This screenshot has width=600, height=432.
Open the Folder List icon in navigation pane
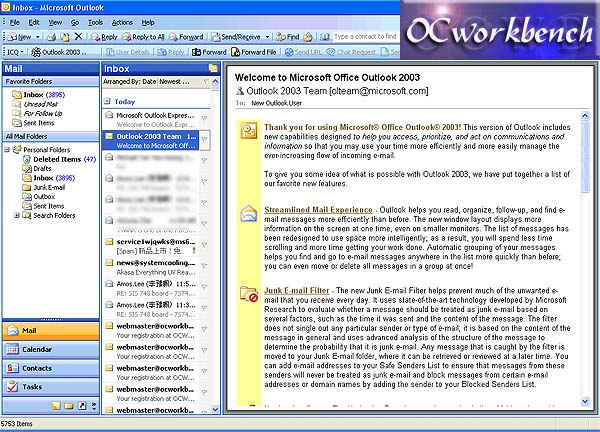tap(69, 406)
